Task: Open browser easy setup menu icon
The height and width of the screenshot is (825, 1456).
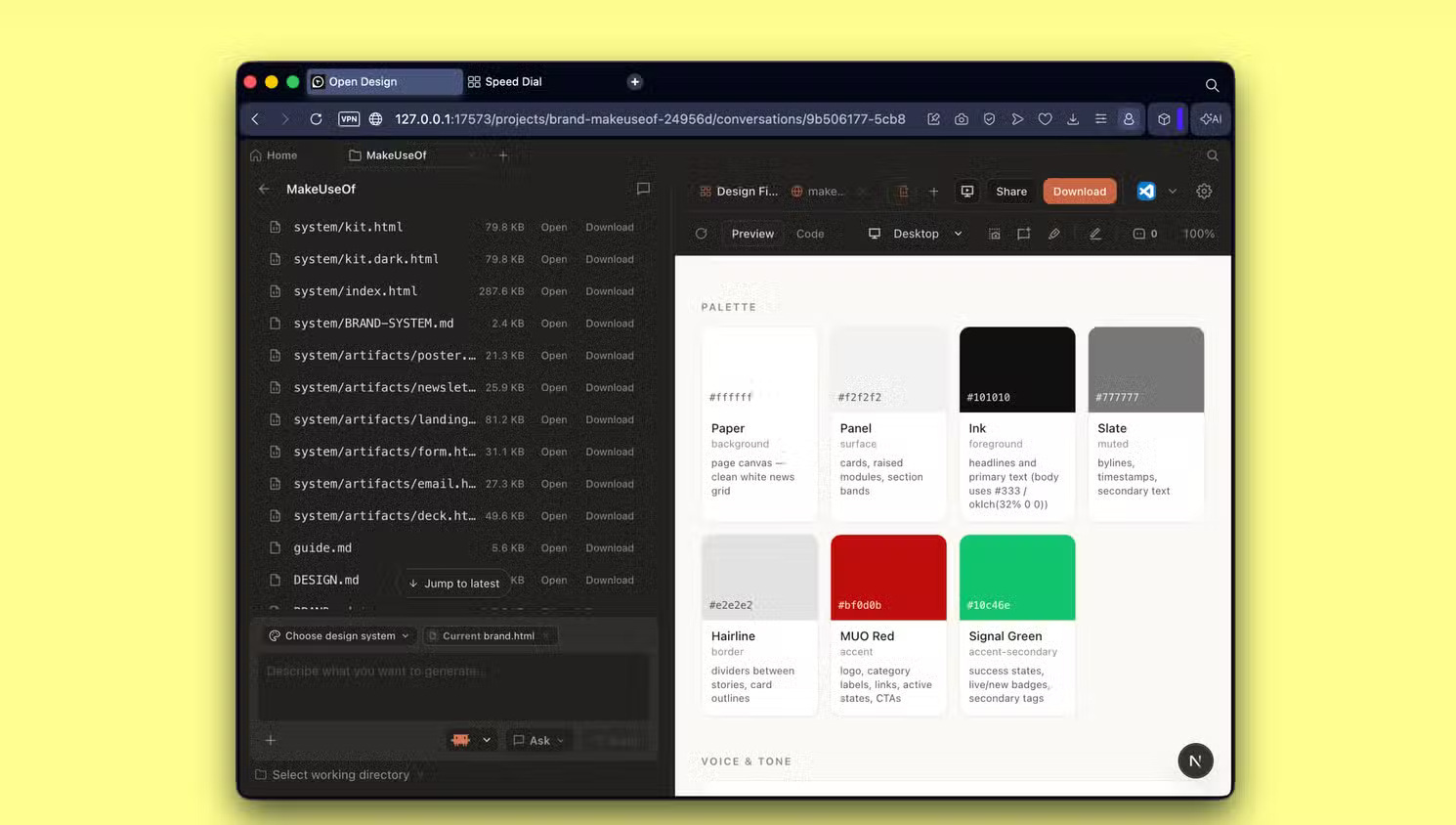Action: point(1100,119)
